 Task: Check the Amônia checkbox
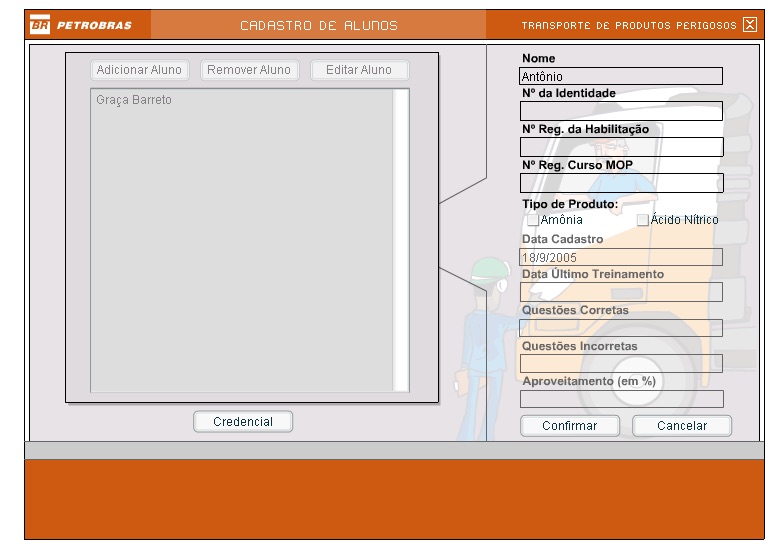coord(533,220)
